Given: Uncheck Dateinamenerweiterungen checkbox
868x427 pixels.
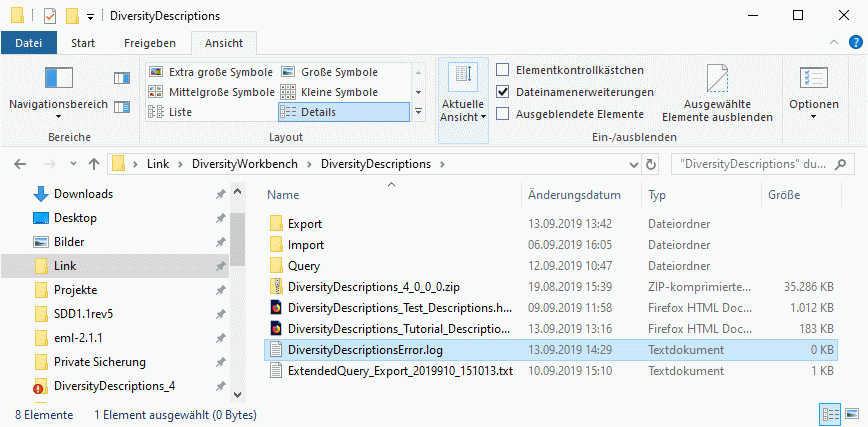Looking at the screenshot, I should click(x=502, y=92).
